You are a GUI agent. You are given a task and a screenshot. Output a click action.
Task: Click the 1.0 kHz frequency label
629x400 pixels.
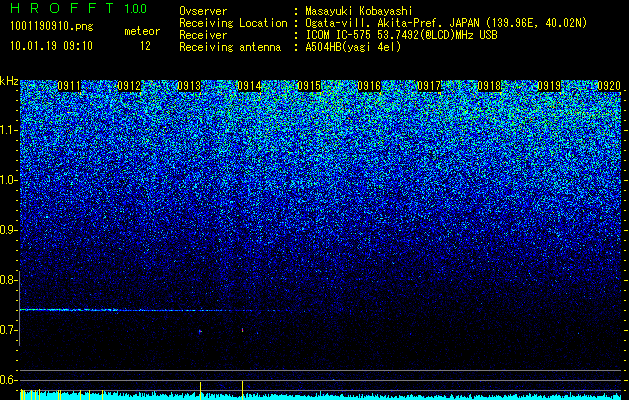(8, 180)
